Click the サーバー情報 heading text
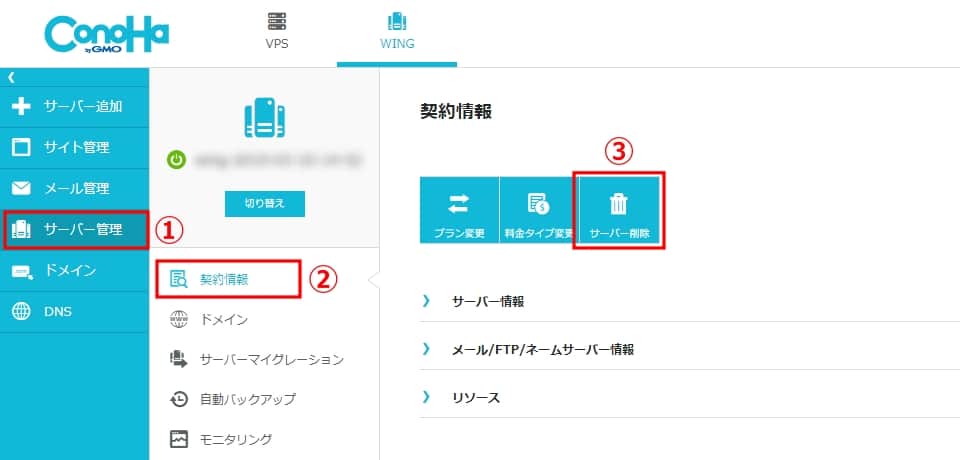 [x=488, y=301]
